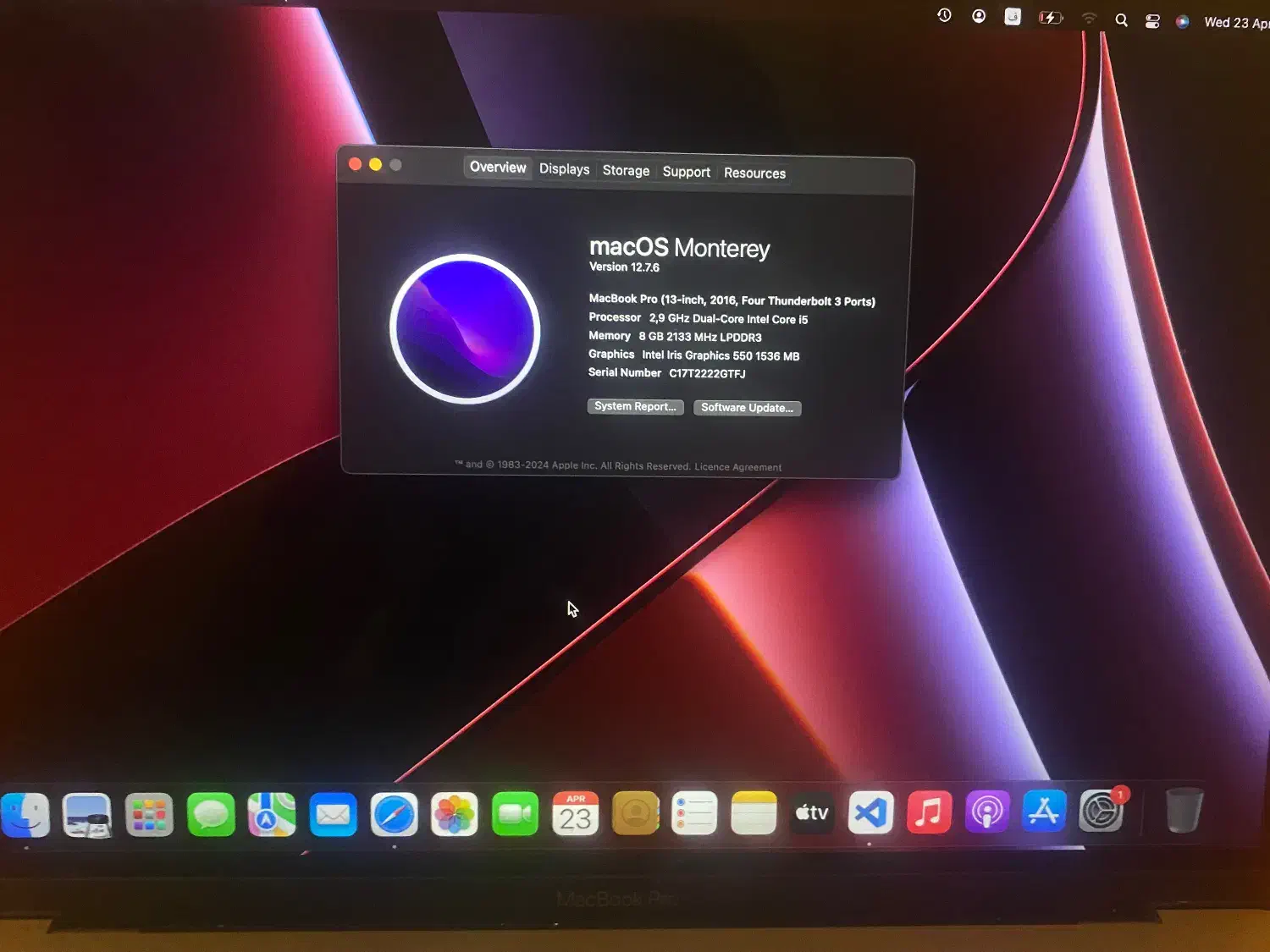Open Photos app in the Dock
Screen dimensions: 1270x952
point(455,815)
